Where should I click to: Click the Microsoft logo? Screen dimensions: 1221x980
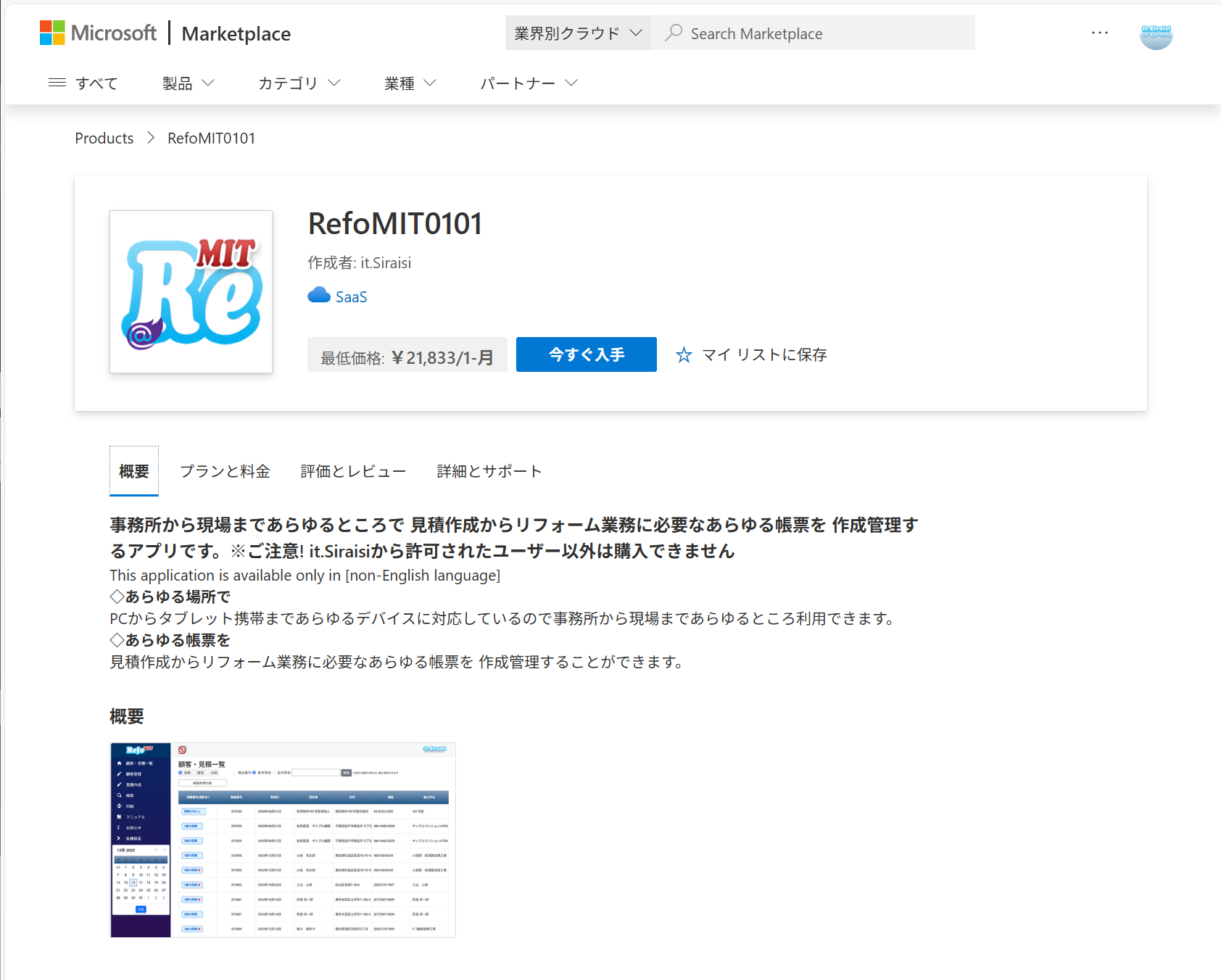[x=98, y=33]
